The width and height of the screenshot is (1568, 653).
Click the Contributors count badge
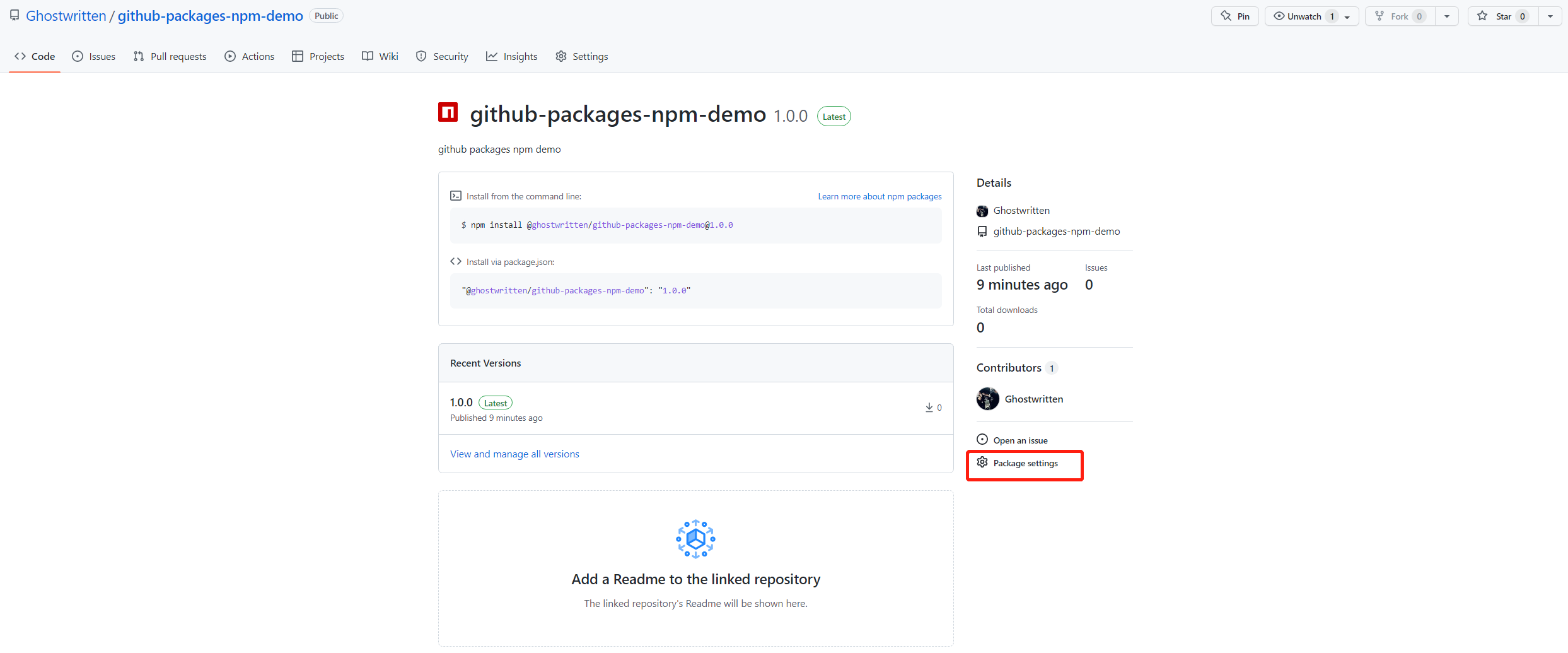1052,368
